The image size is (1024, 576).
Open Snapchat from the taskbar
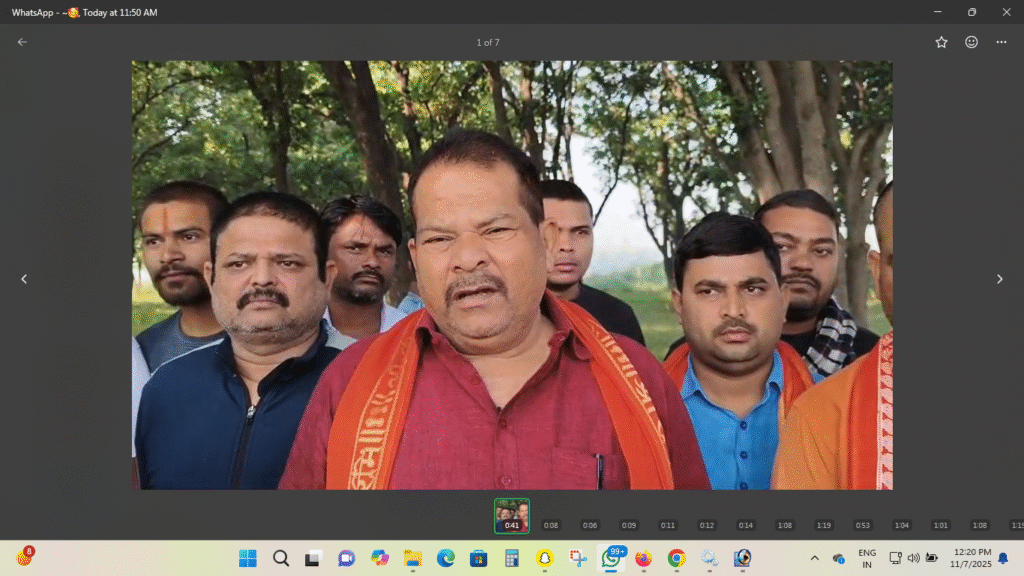545,558
